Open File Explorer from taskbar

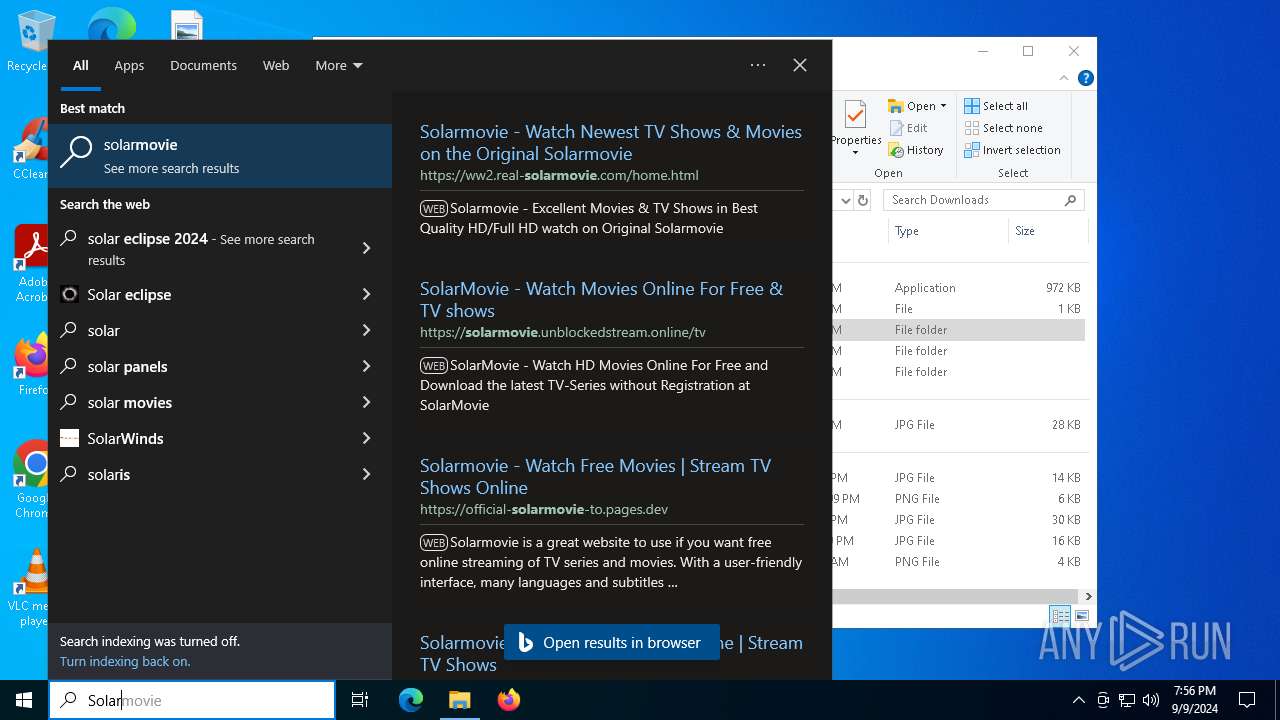coord(459,700)
